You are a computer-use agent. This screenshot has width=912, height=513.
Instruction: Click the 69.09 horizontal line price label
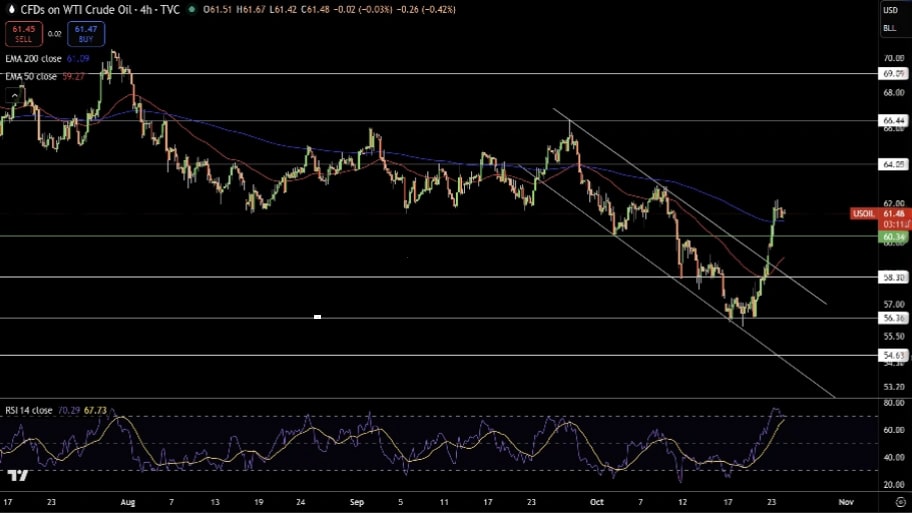[893, 74]
